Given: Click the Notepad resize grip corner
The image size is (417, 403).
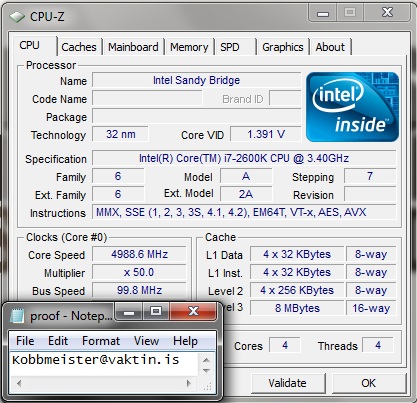Looking at the screenshot, I should [x=207, y=386].
